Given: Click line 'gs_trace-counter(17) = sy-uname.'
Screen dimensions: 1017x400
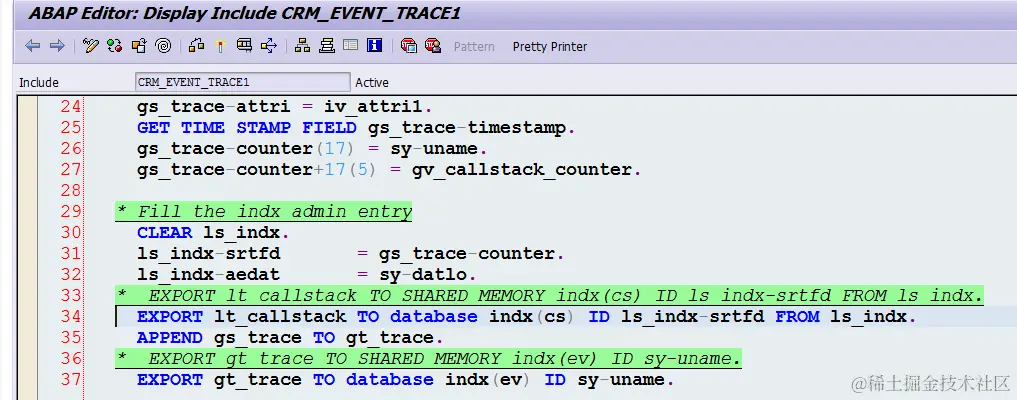Looking at the screenshot, I should click(x=312, y=148).
